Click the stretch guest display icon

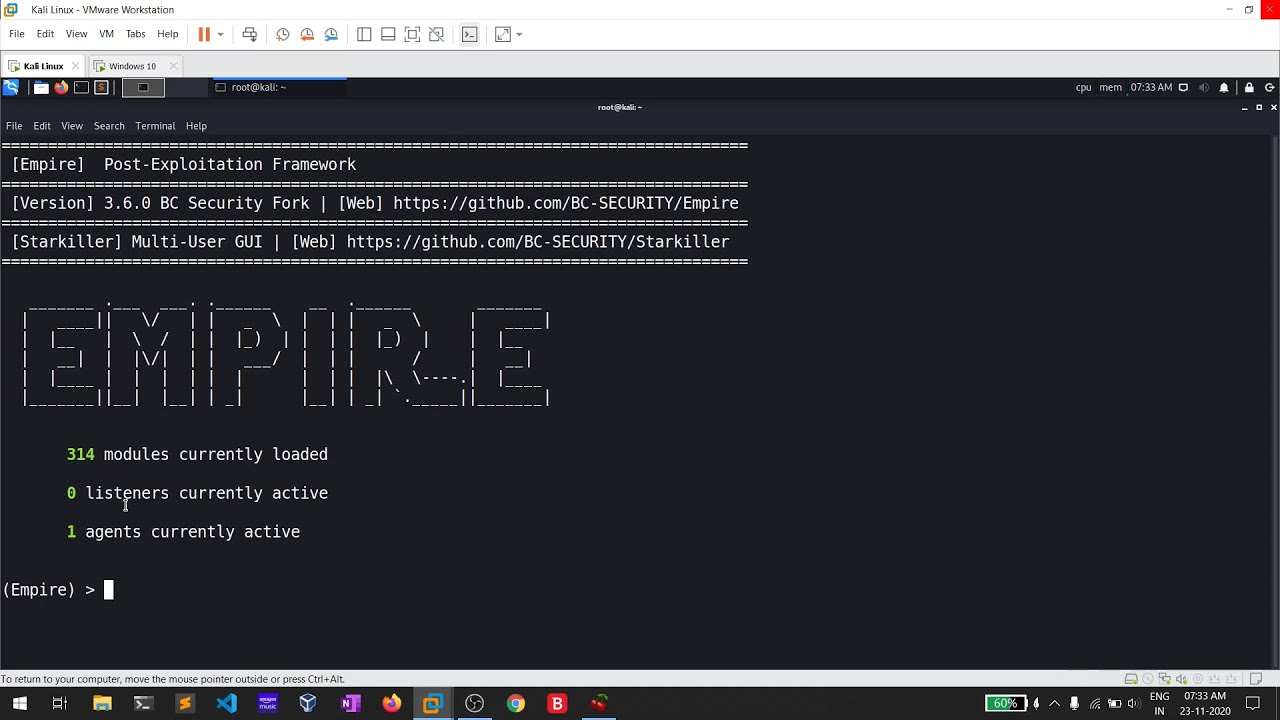[503, 34]
